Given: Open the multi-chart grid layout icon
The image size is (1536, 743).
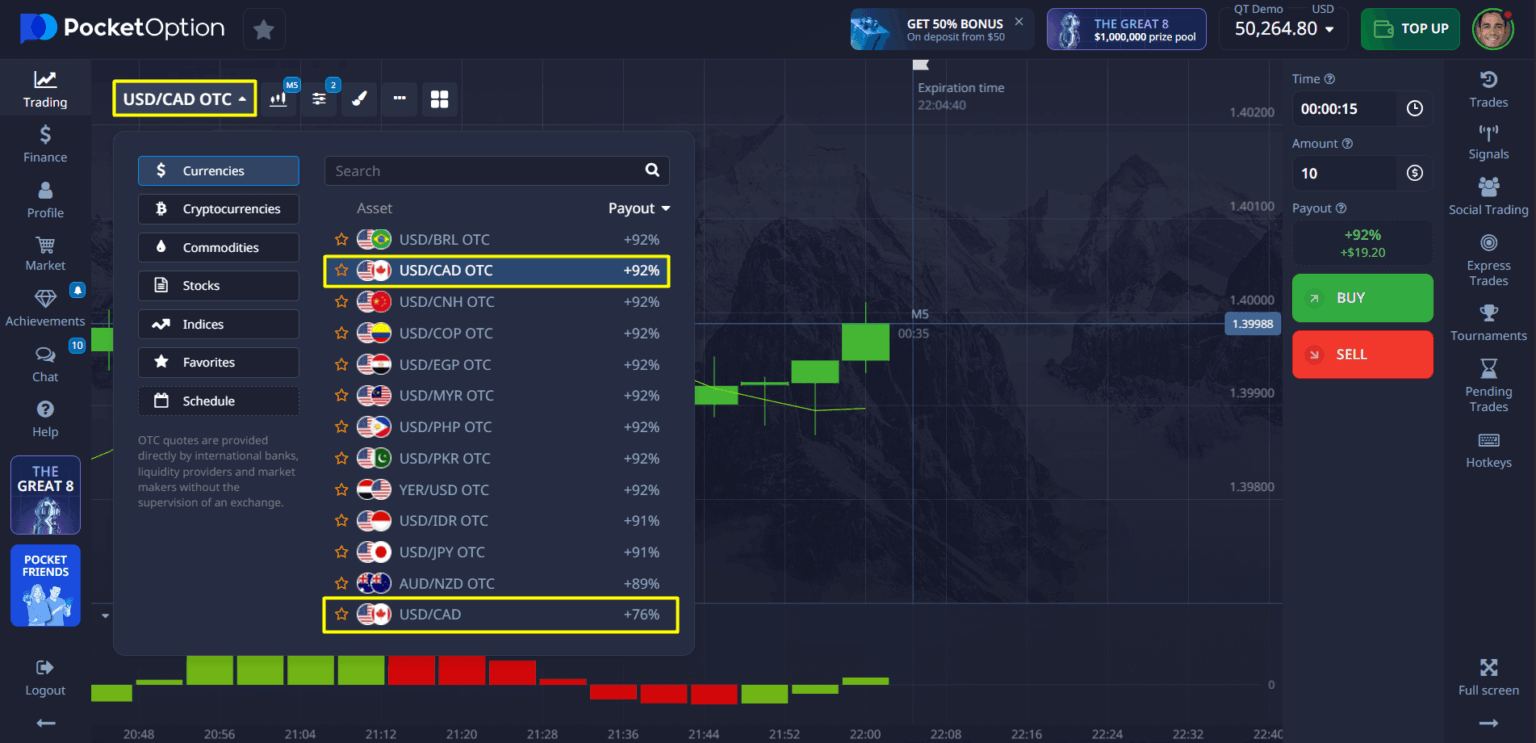Looking at the screenshot, I should pyautogui.click(x=438, y=99).
